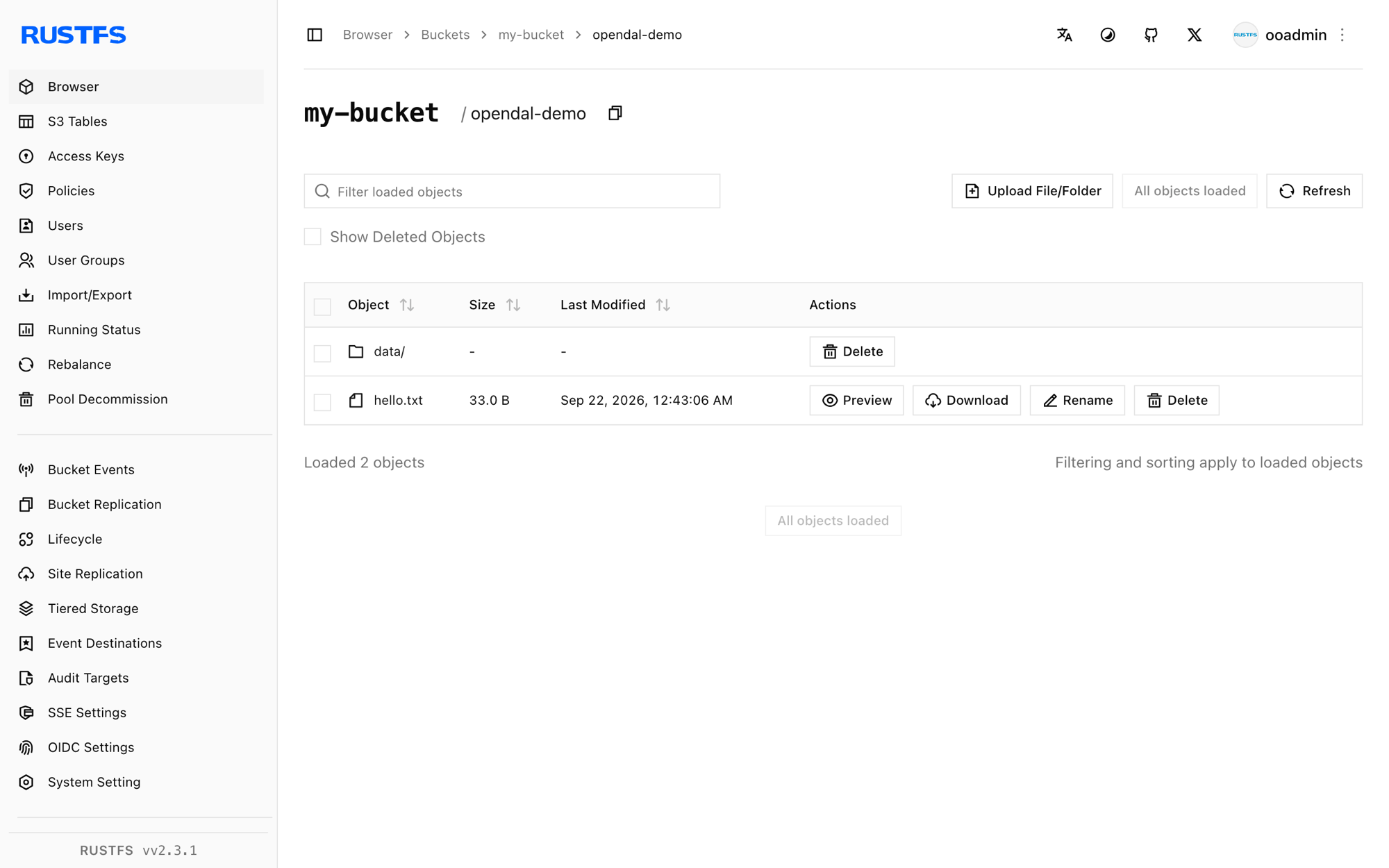Viewport: 1389px width, 868px height.
Task: Sort by Last Modified column arrows
Action: click(x=663, y=305)
